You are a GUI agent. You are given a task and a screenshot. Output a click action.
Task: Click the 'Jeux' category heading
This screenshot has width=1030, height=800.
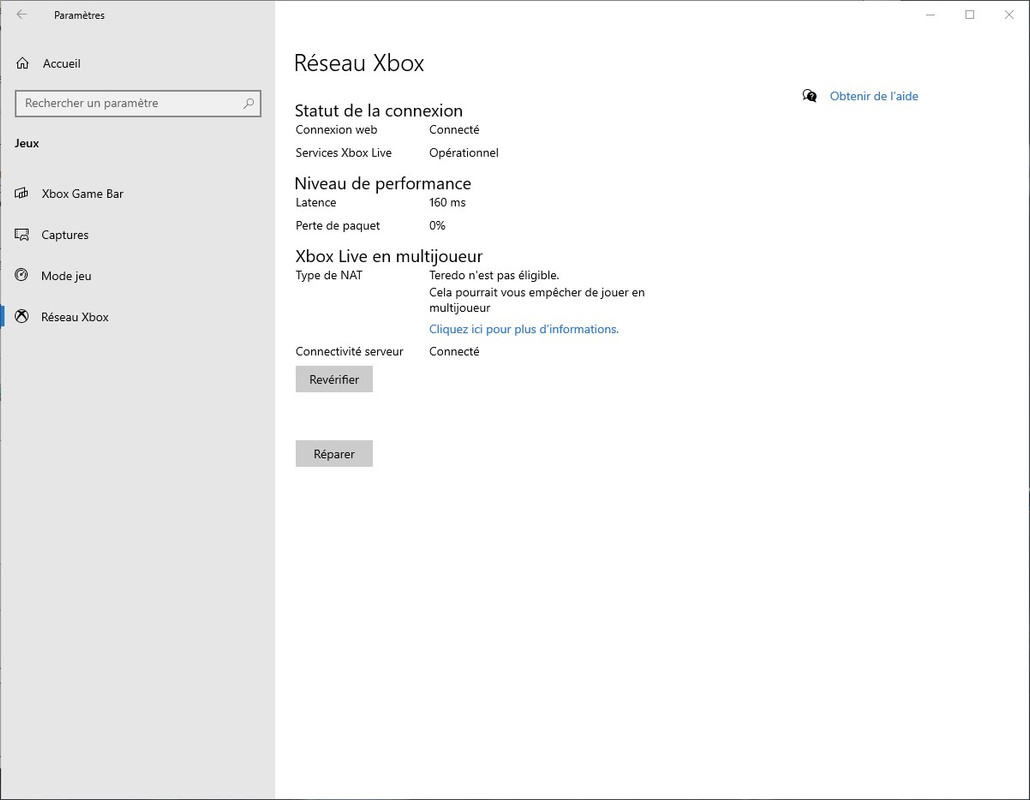pyautogui.click(x=27, y=143)
